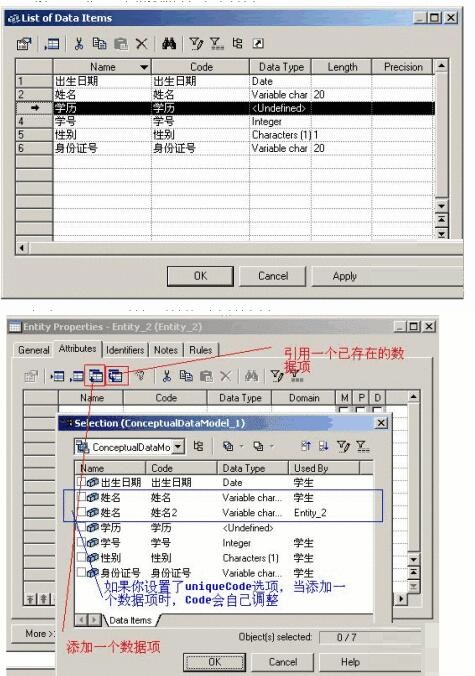475x676 pixels.
Task: Check 姓名 checkbox used by 学生
Action: tap(81, 497)
